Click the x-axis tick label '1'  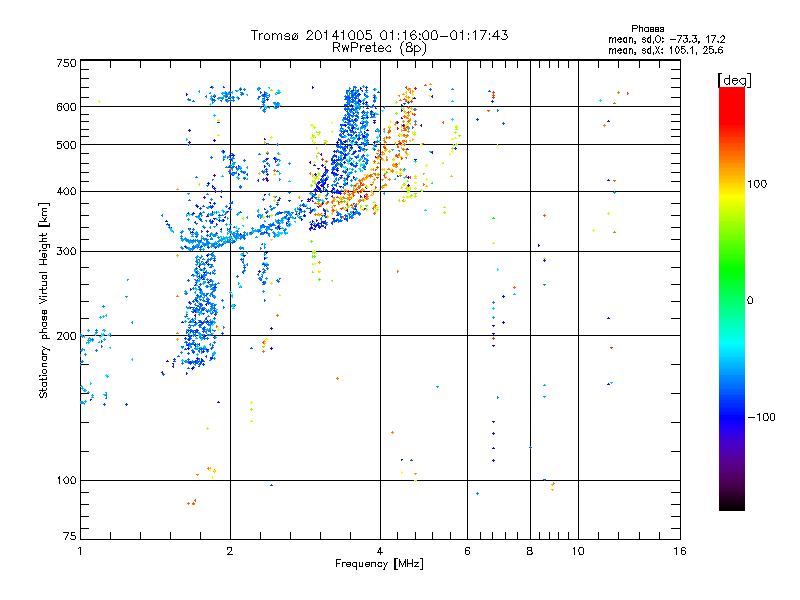coord(80,551)
